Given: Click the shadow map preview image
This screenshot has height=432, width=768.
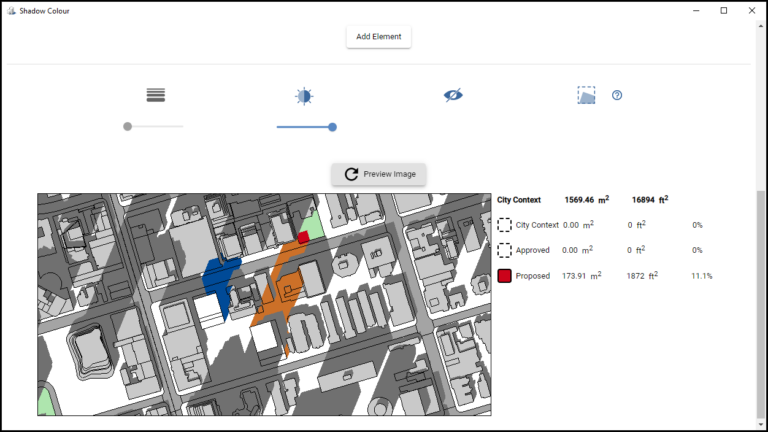Looking at the screenshot, I should 264,305.
